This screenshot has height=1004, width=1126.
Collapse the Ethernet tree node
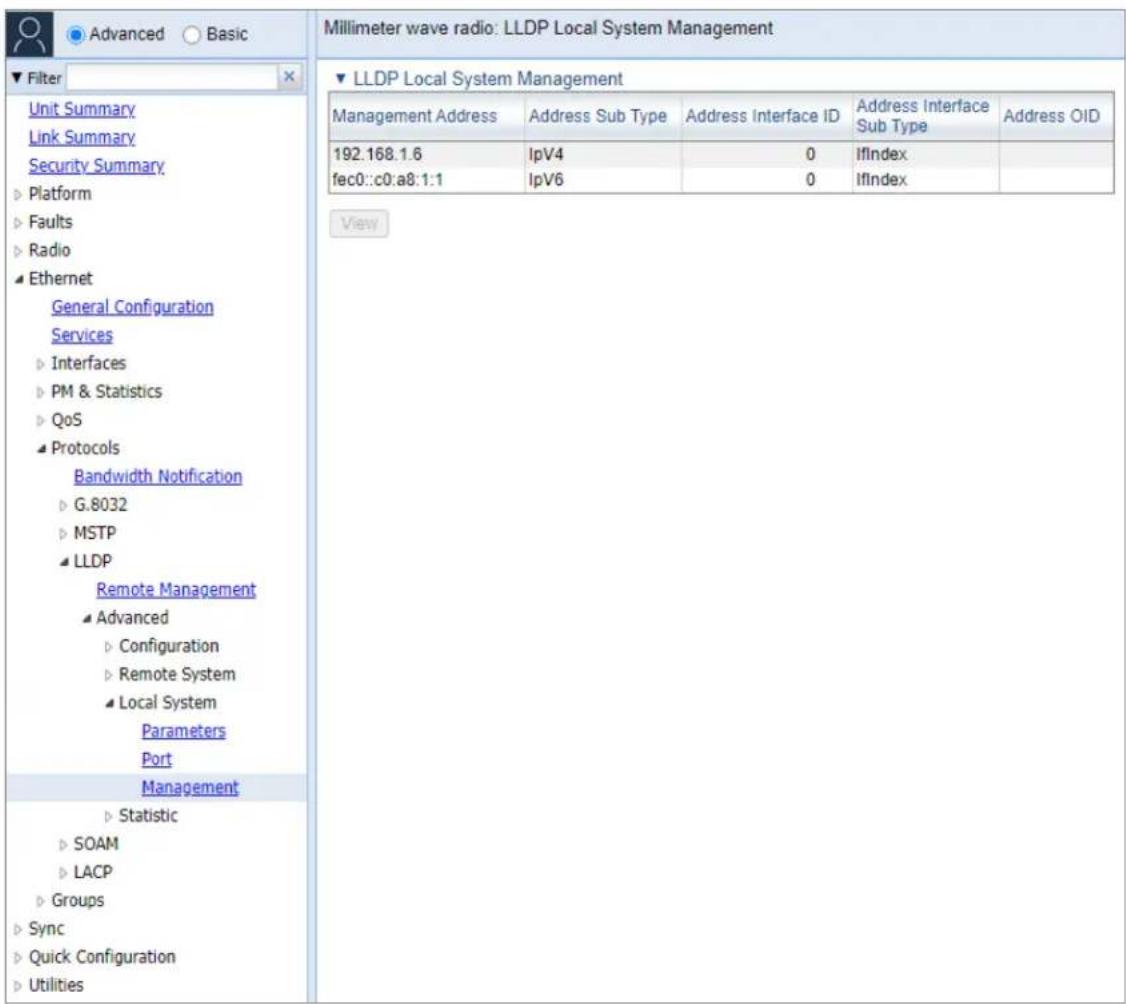click(x=18, y=279)
